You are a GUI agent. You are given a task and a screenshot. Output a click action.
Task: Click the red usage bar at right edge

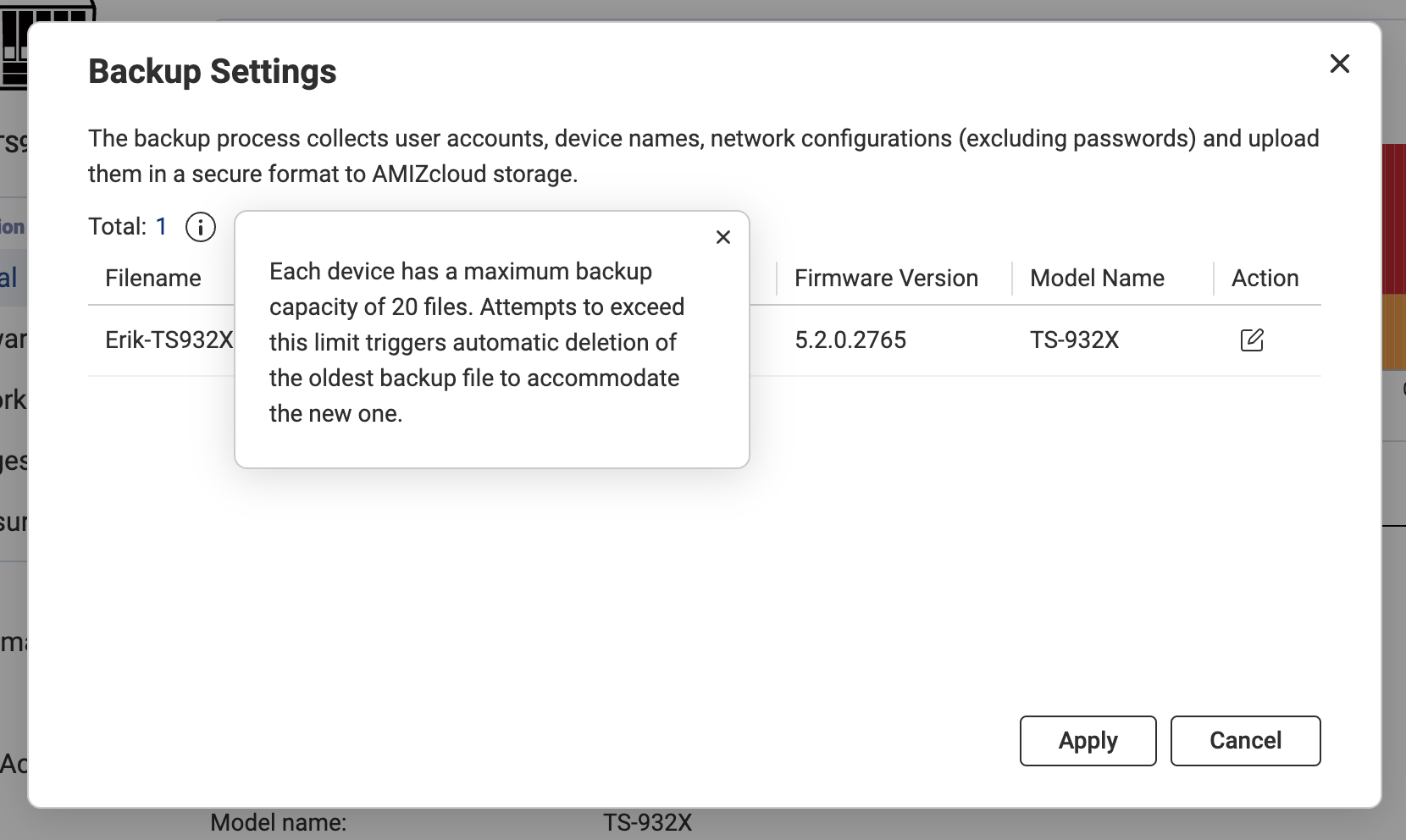[1393, 218]
